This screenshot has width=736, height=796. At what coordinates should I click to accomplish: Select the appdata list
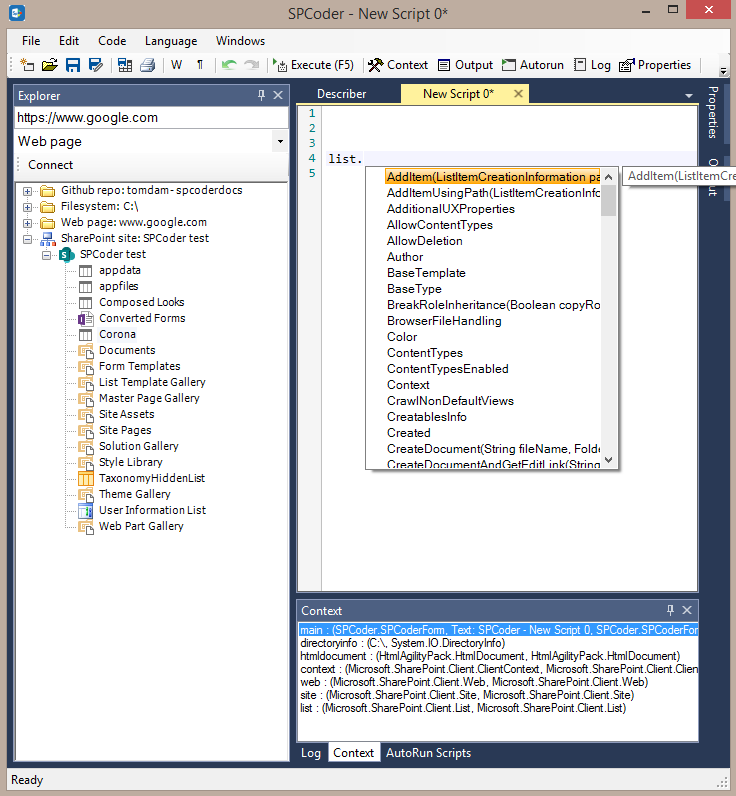pyautogui.click(x=120, y=270)
